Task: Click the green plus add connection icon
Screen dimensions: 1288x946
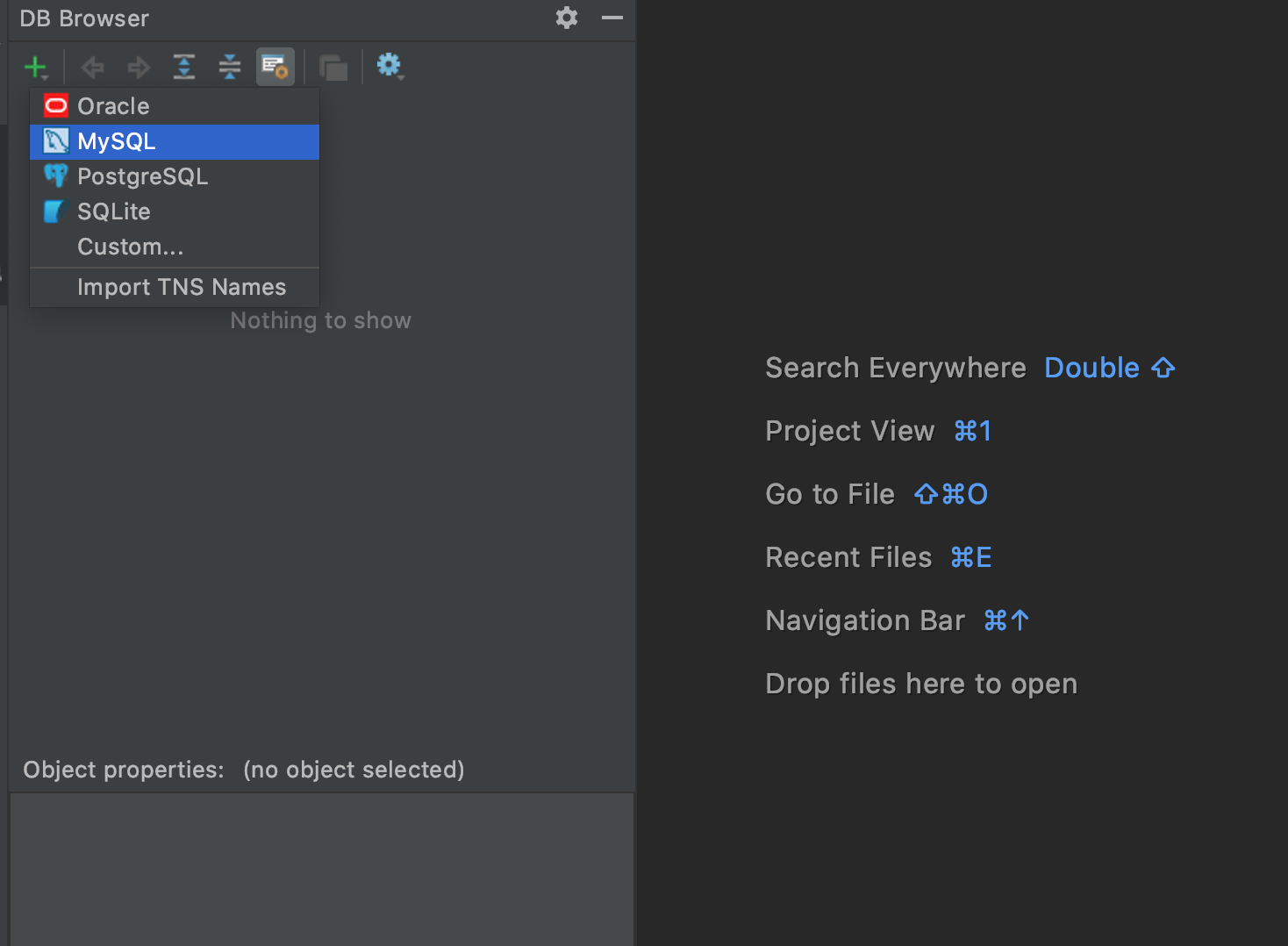Action: tap(35, 67)
